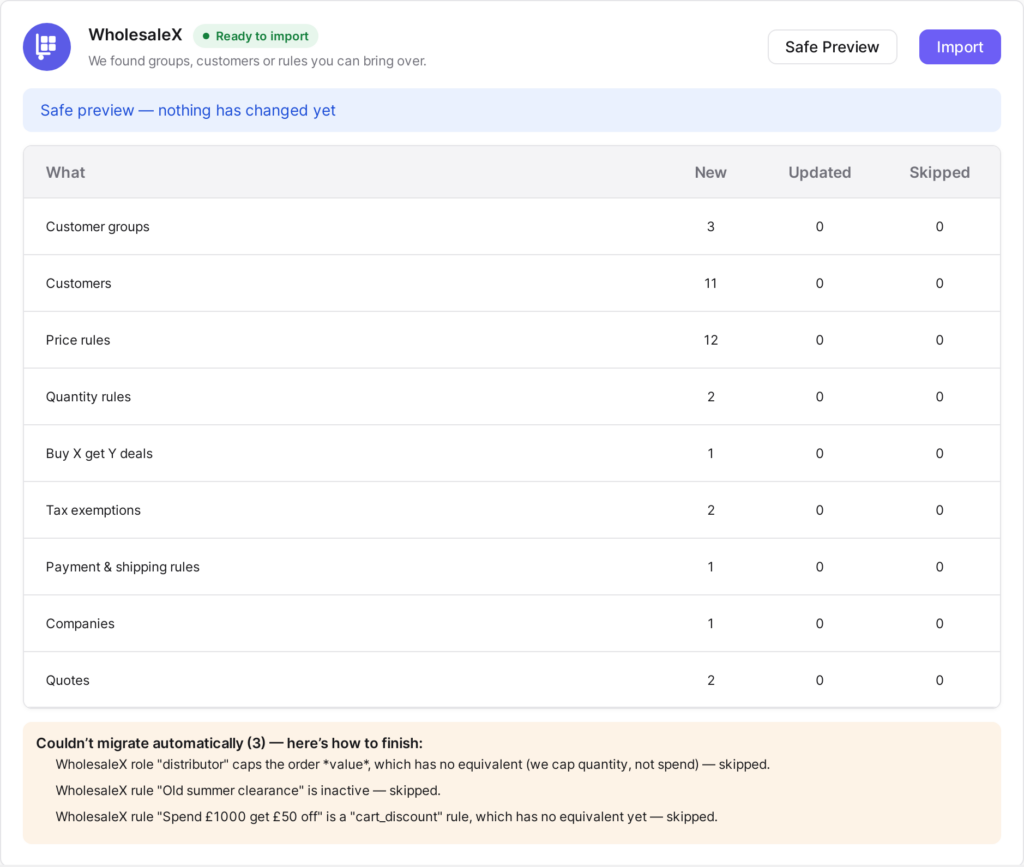Select the 'Payment & shipping rules' row label

coord(123,567)
